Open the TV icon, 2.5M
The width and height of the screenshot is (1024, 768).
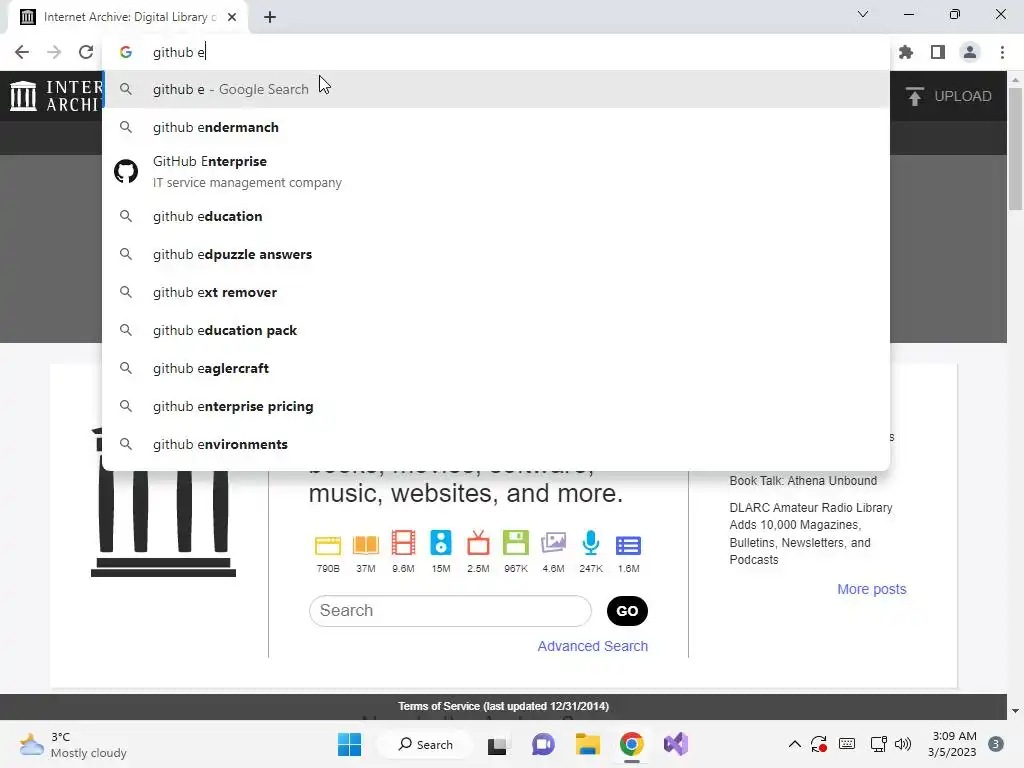tap(478, 543)
